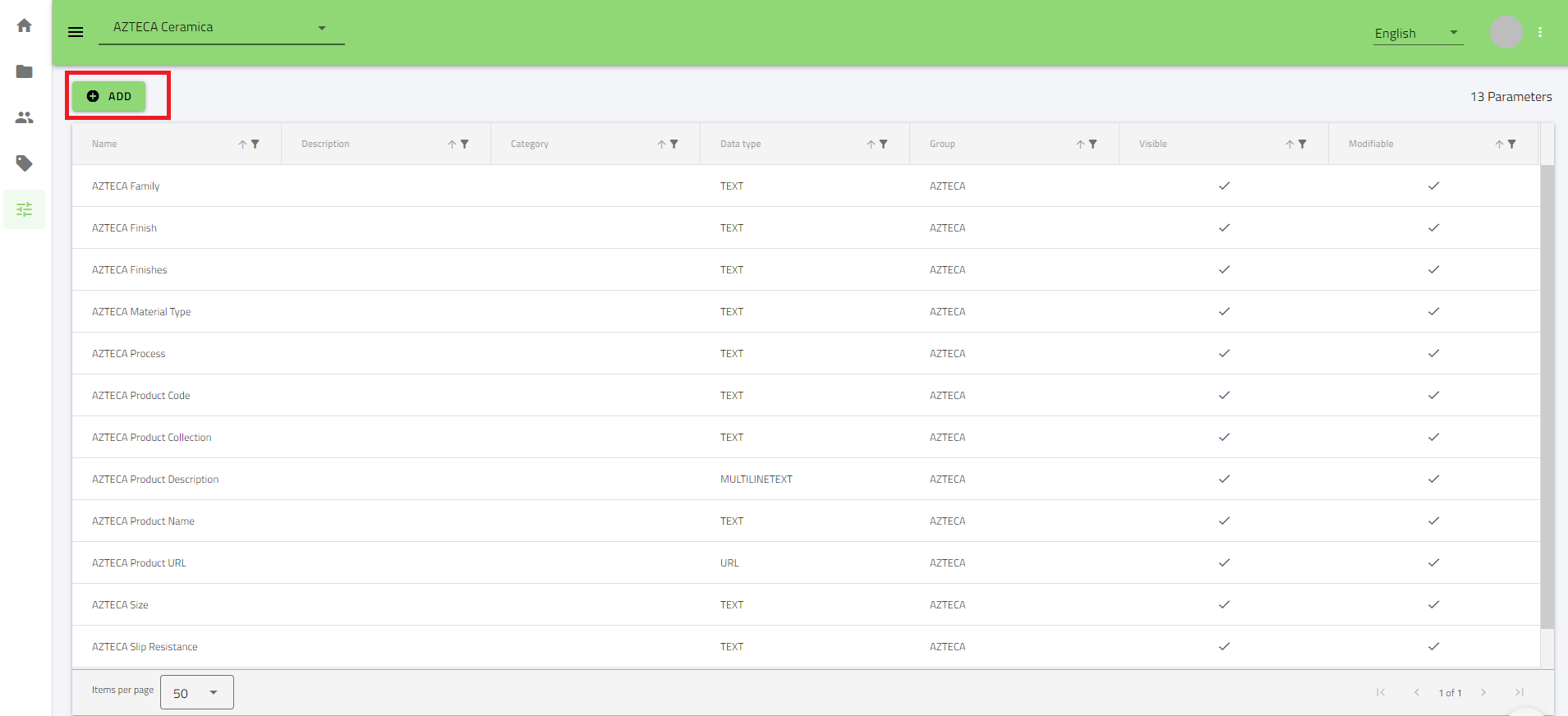Select the AZTECA Finishes row name
This screenshot has width=1568, height=716.
click(129, 270)
